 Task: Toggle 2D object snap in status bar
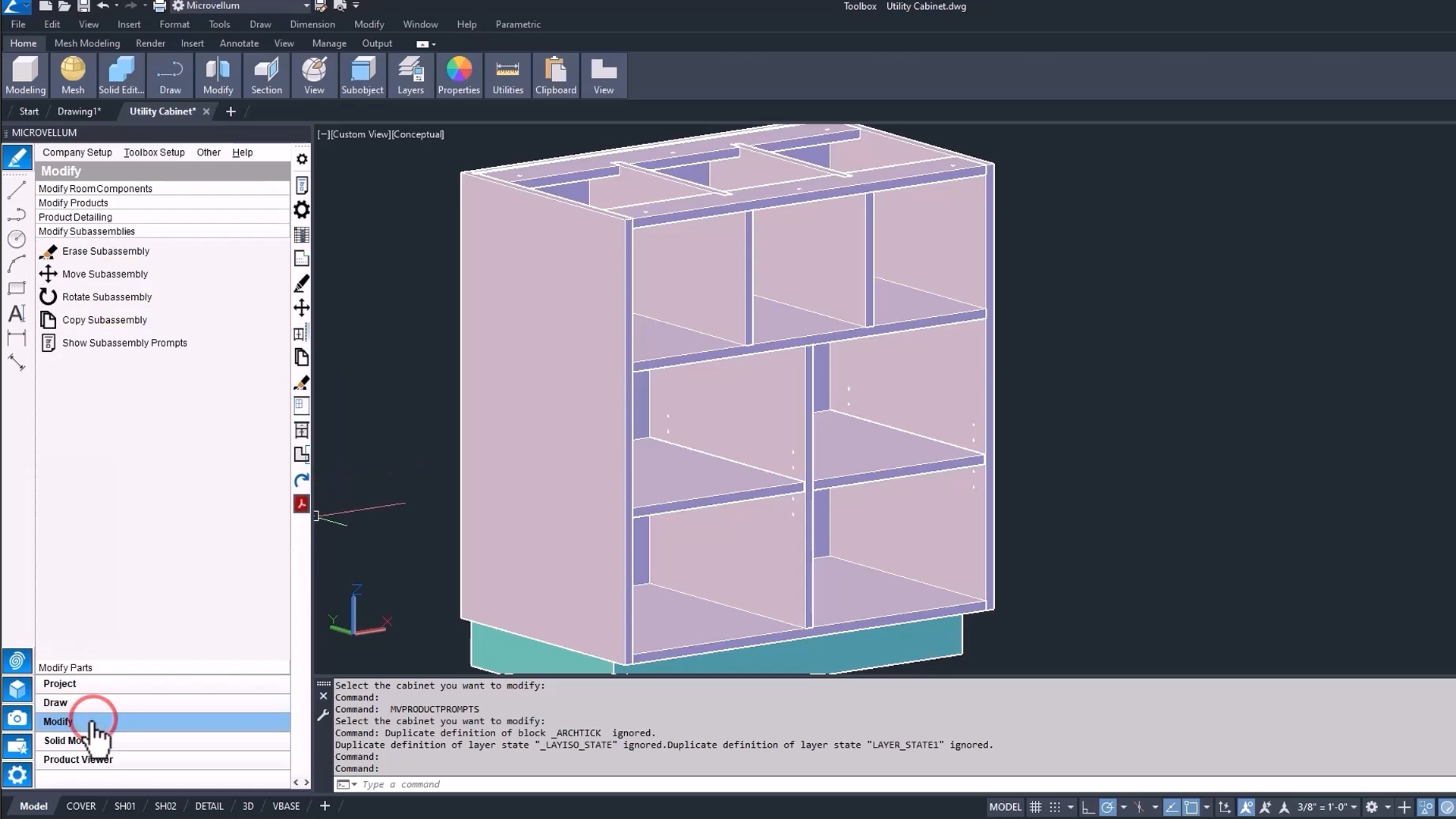point(1191,807)
